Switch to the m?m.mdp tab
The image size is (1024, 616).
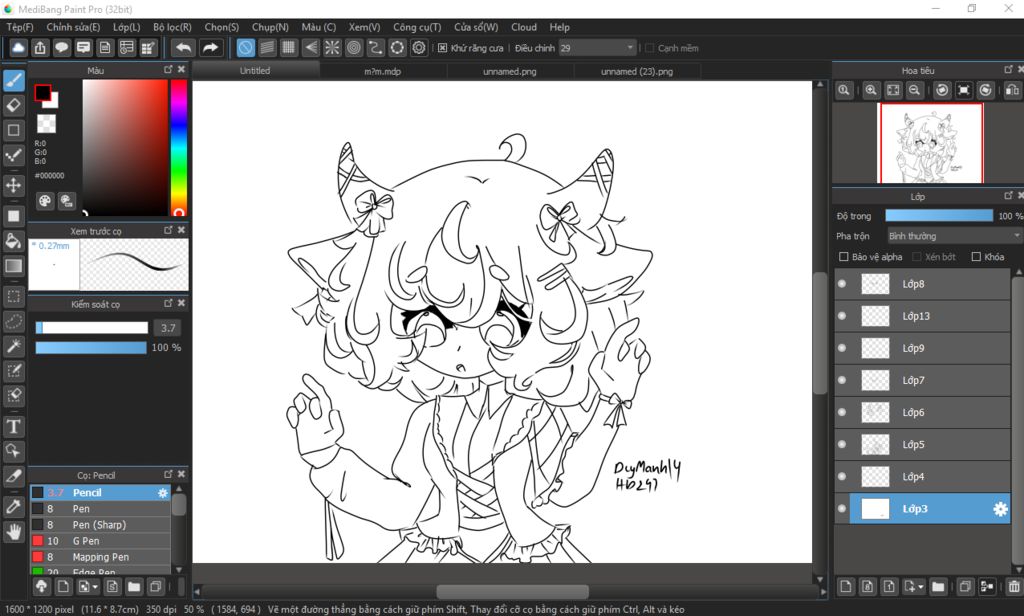coord(383,71)
